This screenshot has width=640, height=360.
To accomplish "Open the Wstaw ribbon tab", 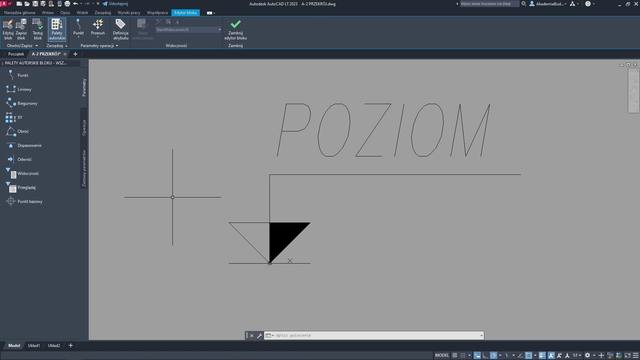I will 48,13.
